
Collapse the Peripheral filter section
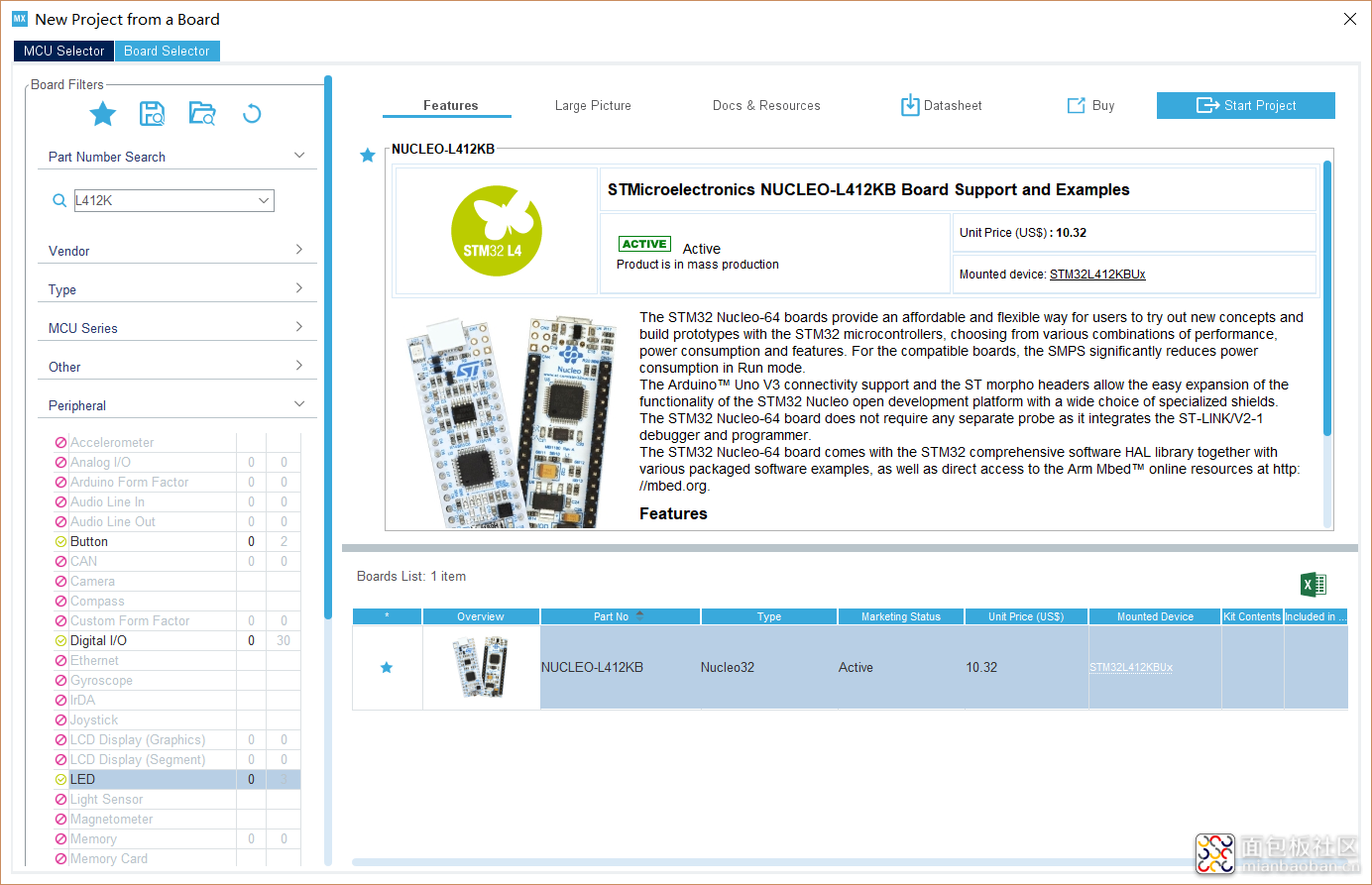coord(299,404)
